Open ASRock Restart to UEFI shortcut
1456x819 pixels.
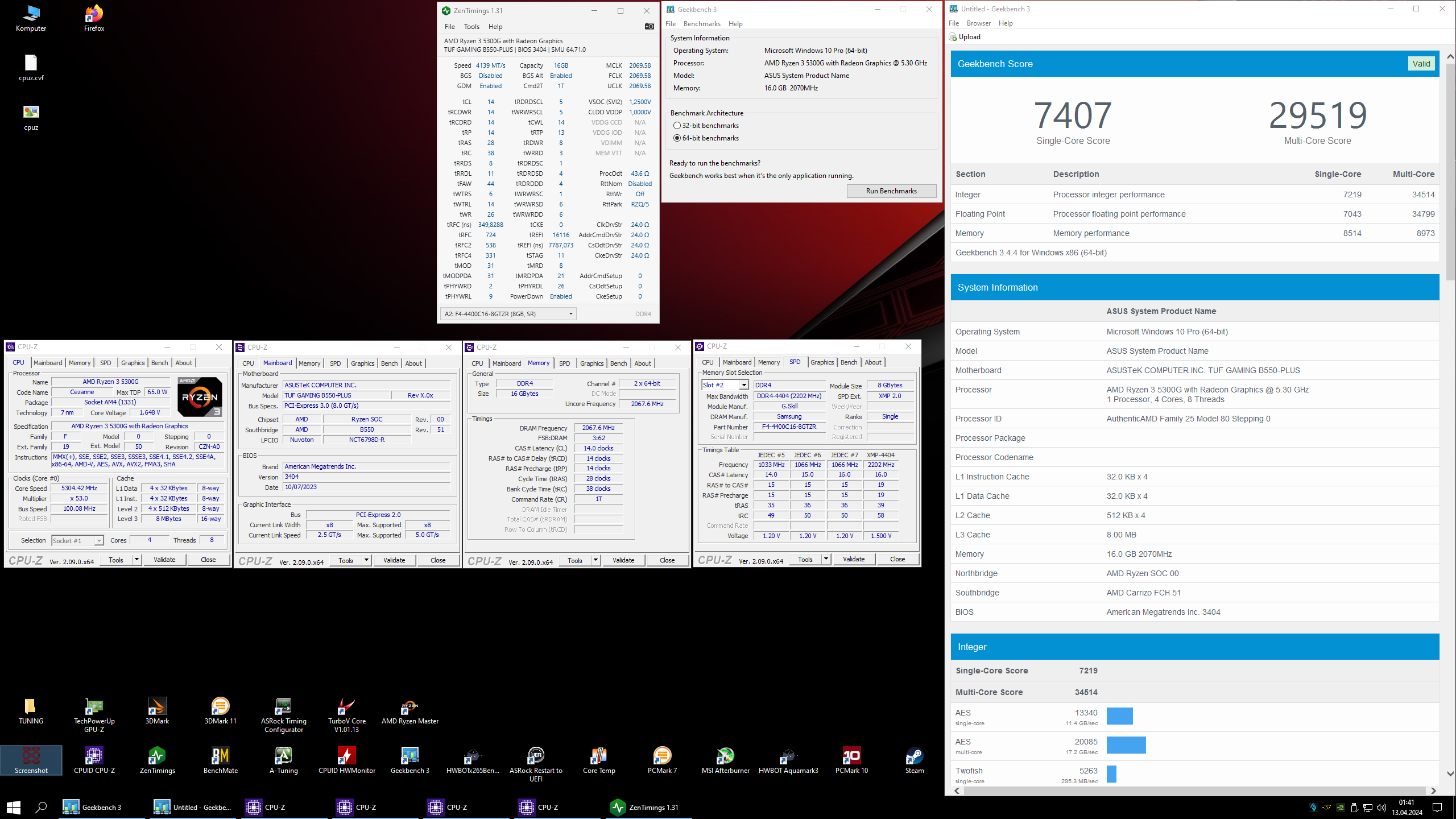pyautogui.click(x=536, y=765)
